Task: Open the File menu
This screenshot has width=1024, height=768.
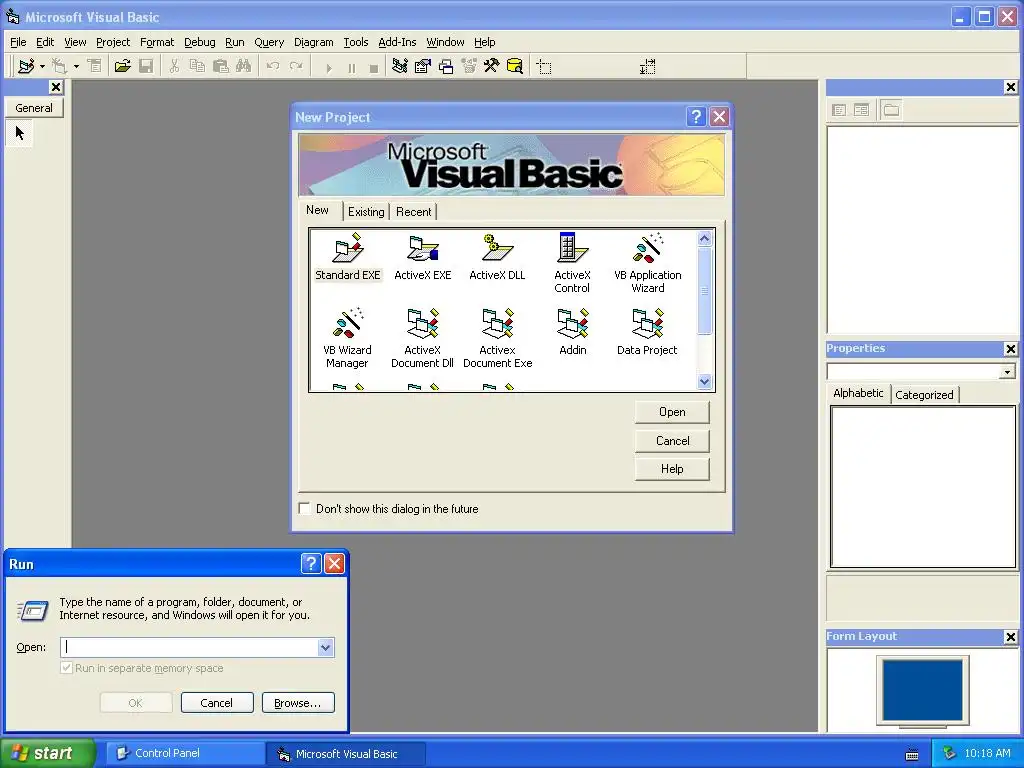Action: [x=18, y=42]
